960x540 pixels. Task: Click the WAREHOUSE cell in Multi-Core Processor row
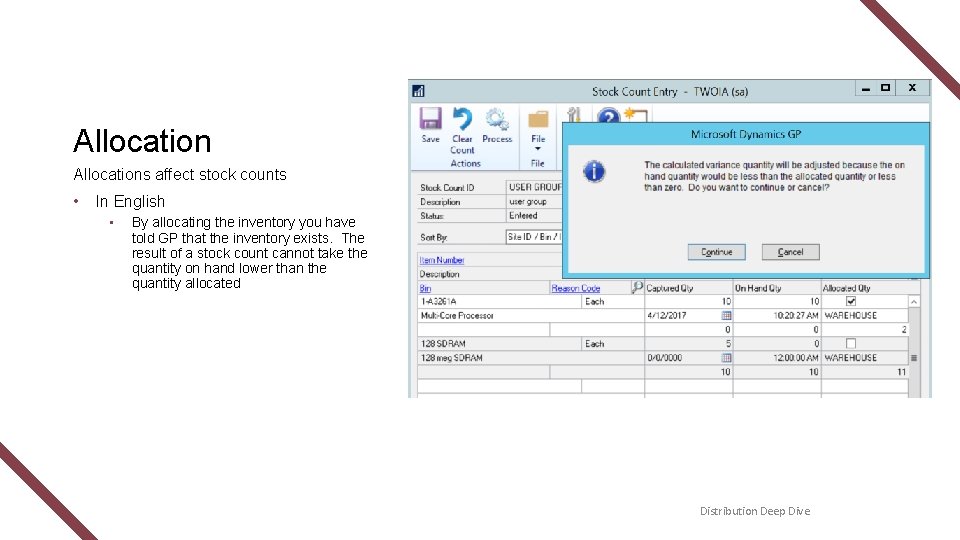pos(864,315)
